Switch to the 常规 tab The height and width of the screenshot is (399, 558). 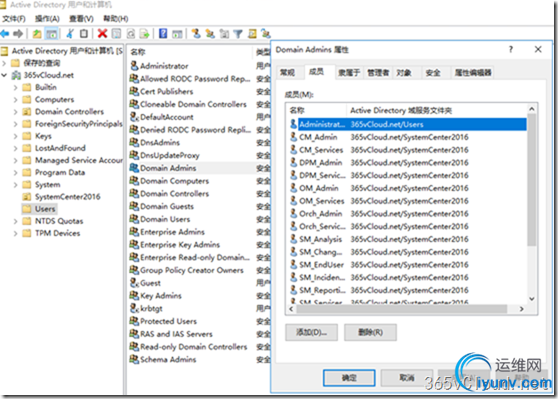tap(287, 73)
